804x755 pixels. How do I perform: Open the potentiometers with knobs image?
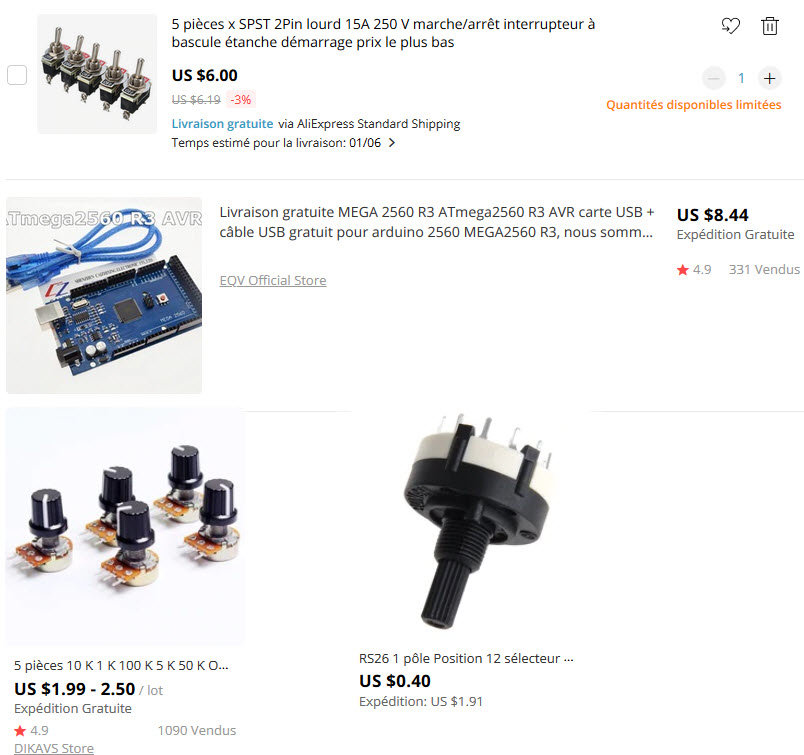coord(125,527)
